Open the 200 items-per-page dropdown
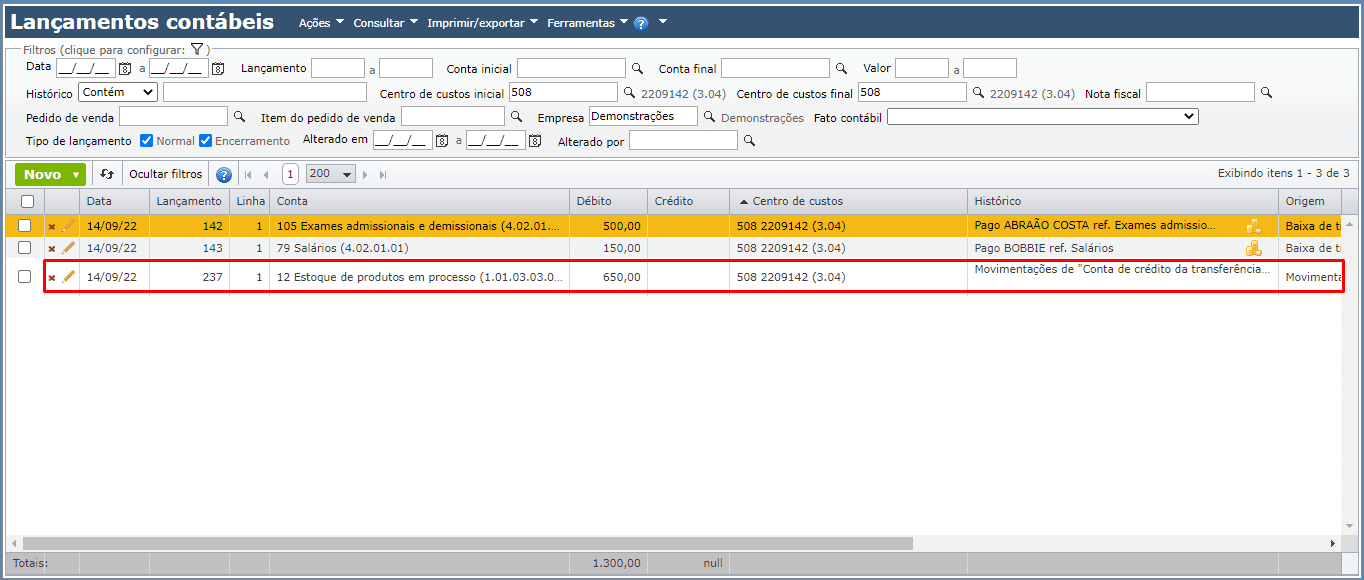Viewport: 1364px width, 580px height. pos(331,174)
